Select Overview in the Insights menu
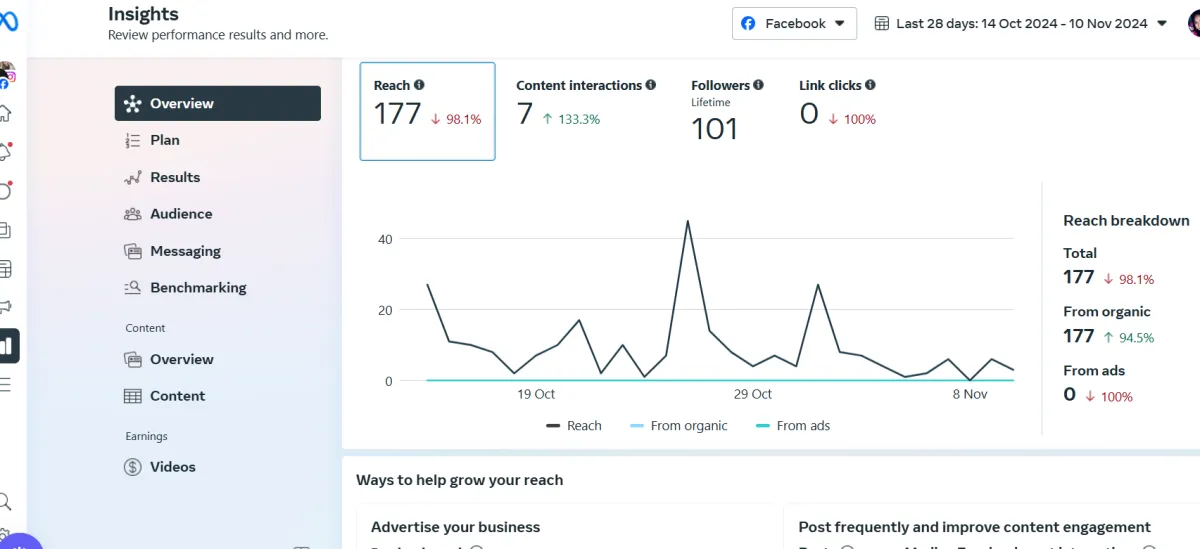The width and height of the screenshot is (1200, 549). pos(218,103)
